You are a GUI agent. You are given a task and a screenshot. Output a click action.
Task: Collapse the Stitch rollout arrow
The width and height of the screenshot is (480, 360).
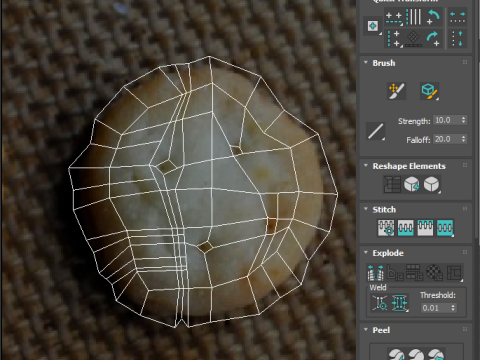point(366,209)
